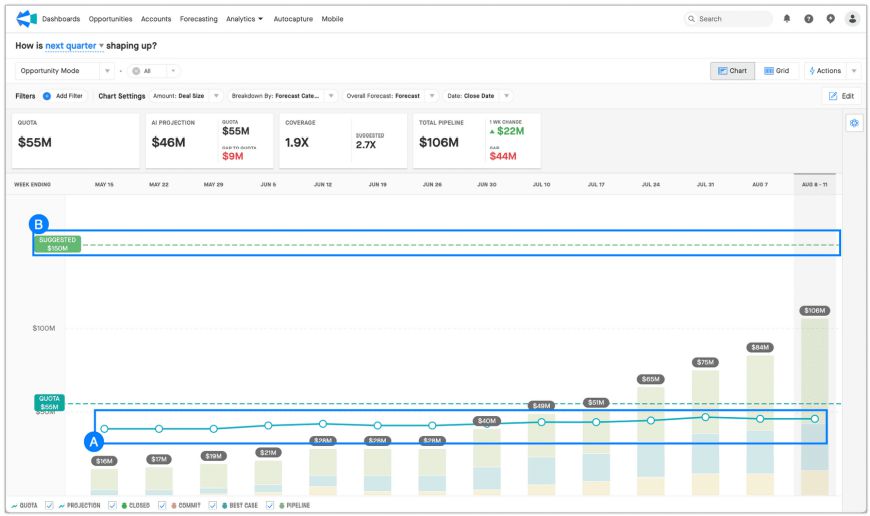This screenshot has height=516, width=870.
Task: Click the blue bird logo icon
Action: click(26, 18)
